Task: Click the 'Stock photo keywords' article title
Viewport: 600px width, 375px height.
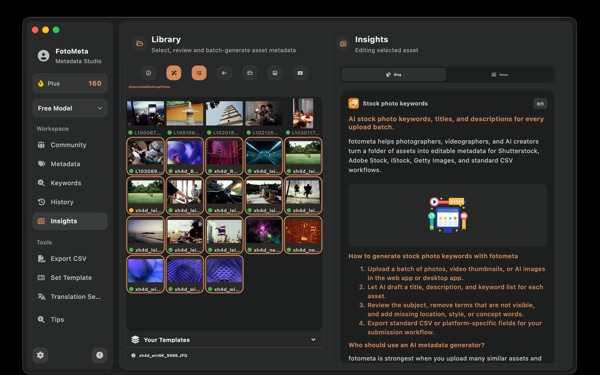Action: click(x=395, y=103)
